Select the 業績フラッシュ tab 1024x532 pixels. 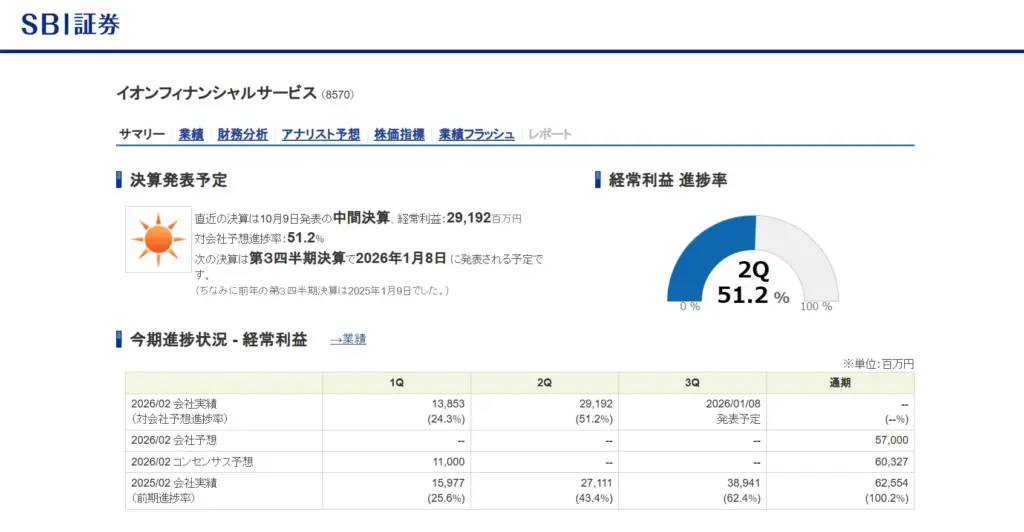click(x=476, y=134)
